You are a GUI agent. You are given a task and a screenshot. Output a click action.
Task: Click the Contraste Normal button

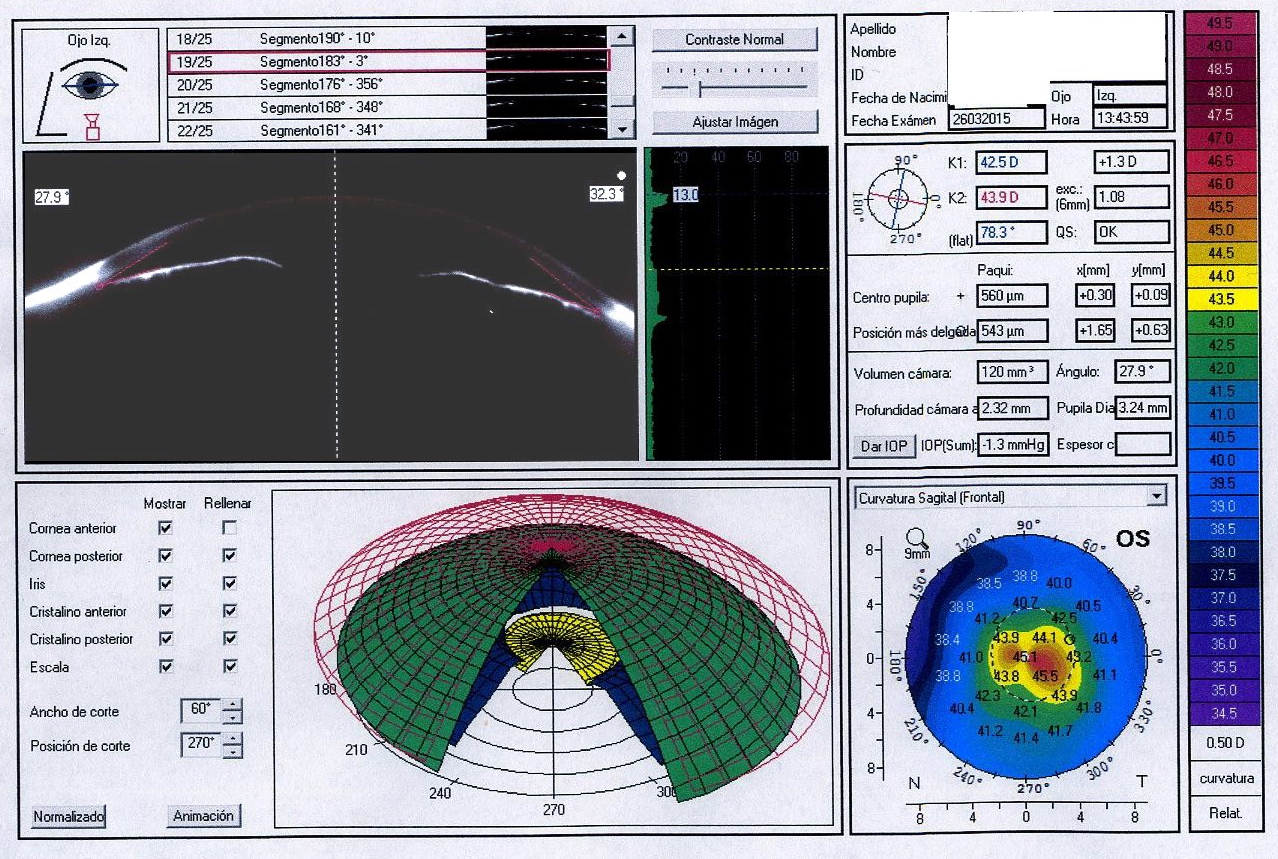point(734,39)
